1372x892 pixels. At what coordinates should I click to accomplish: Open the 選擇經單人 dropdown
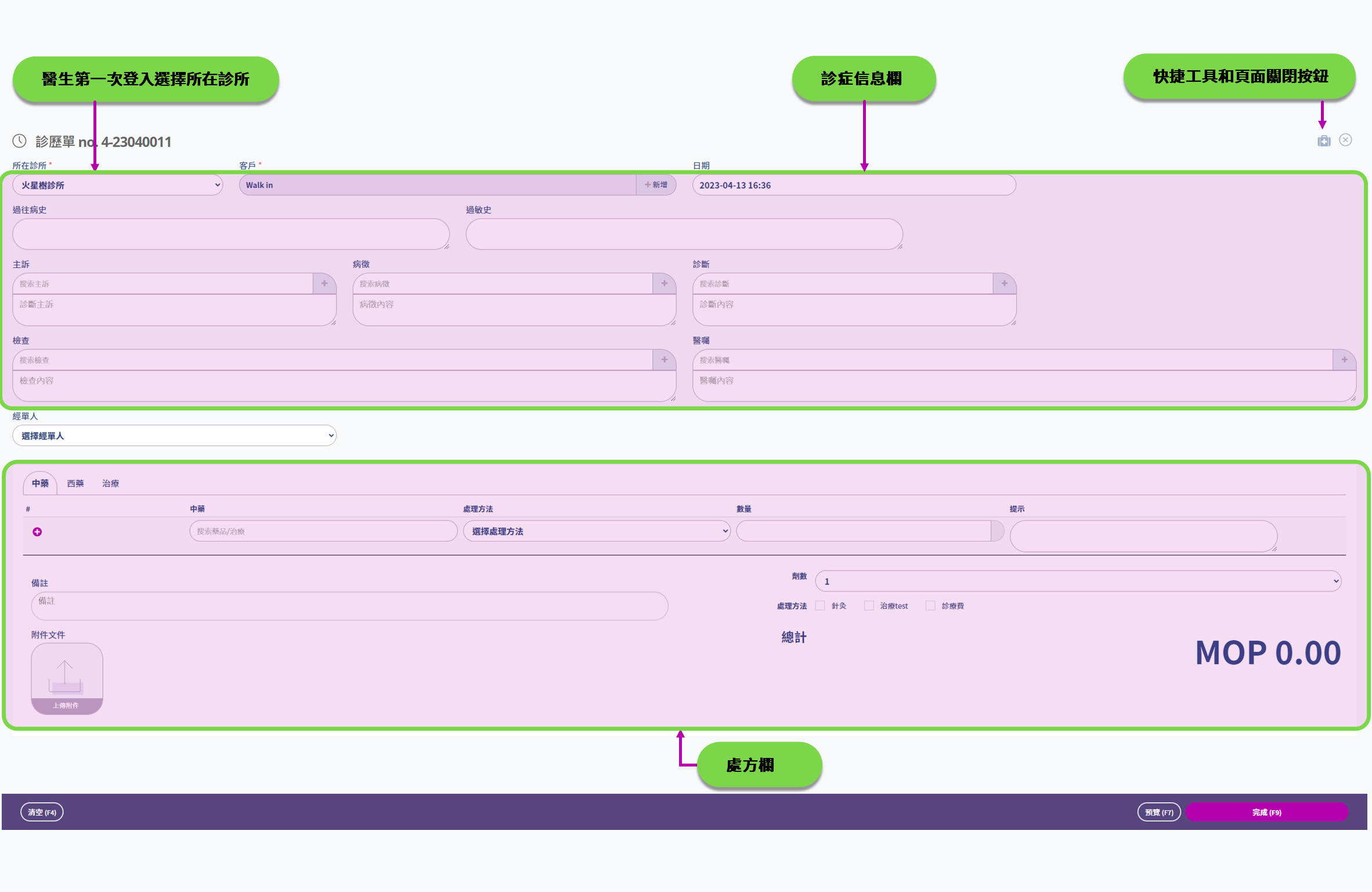click(174, 436)
